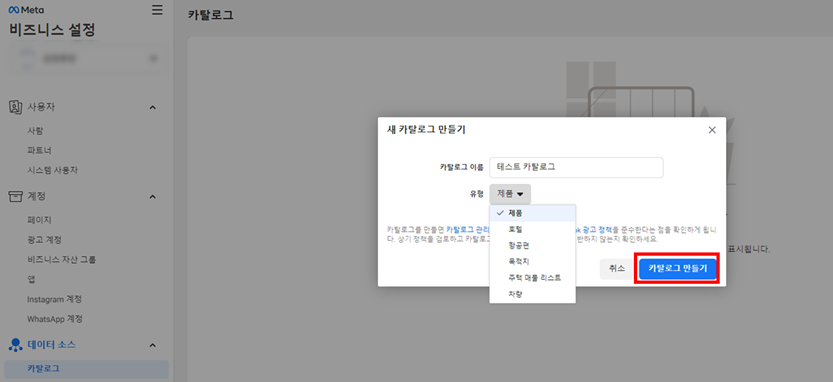
Task: Open the business account selector dropdown
Action: 87,58
